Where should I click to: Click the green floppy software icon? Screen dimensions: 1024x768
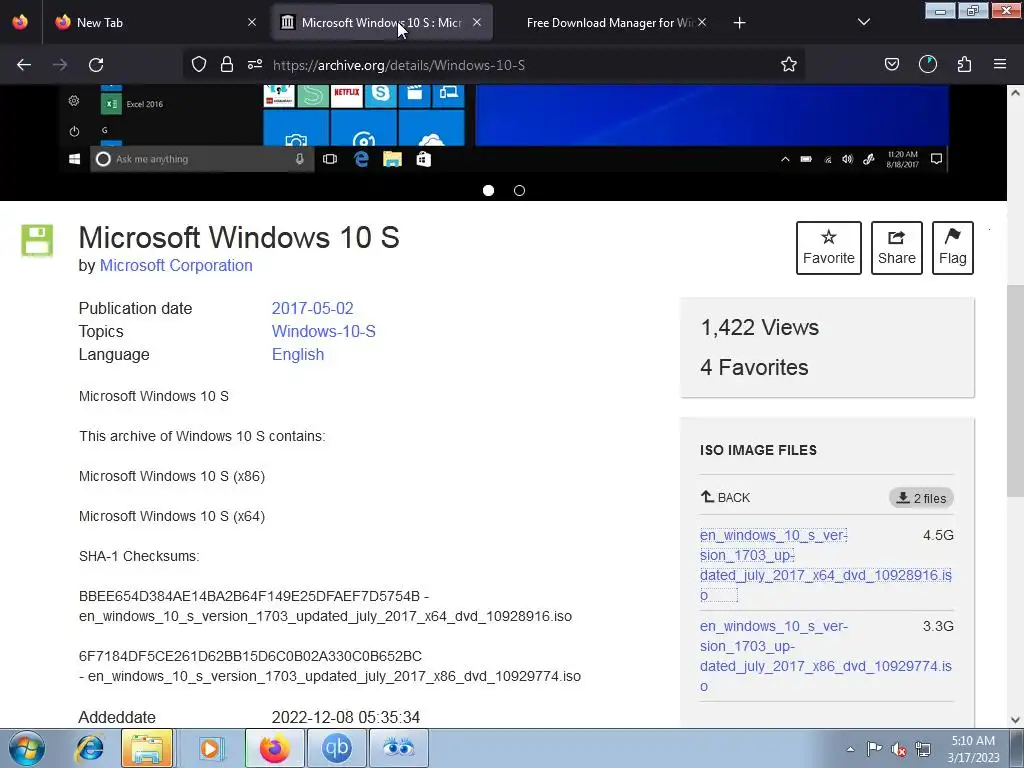(37, 240)
